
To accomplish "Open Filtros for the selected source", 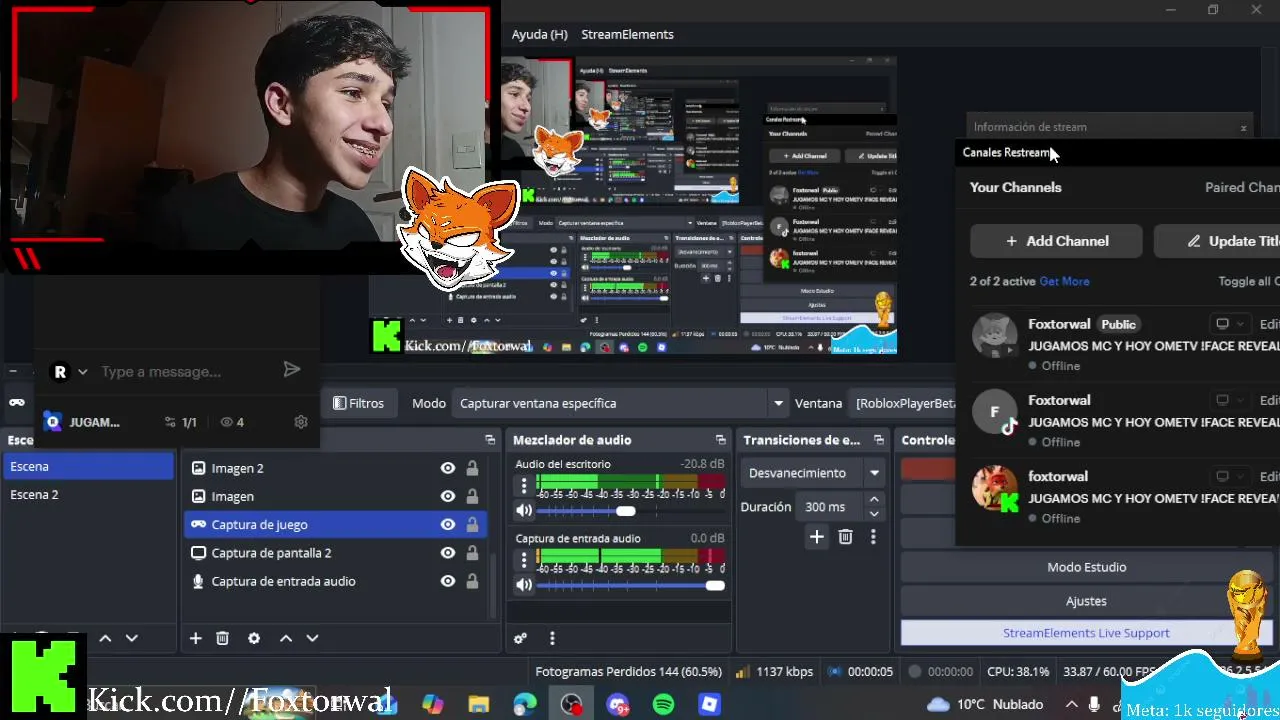I will (x=358, y=403).
